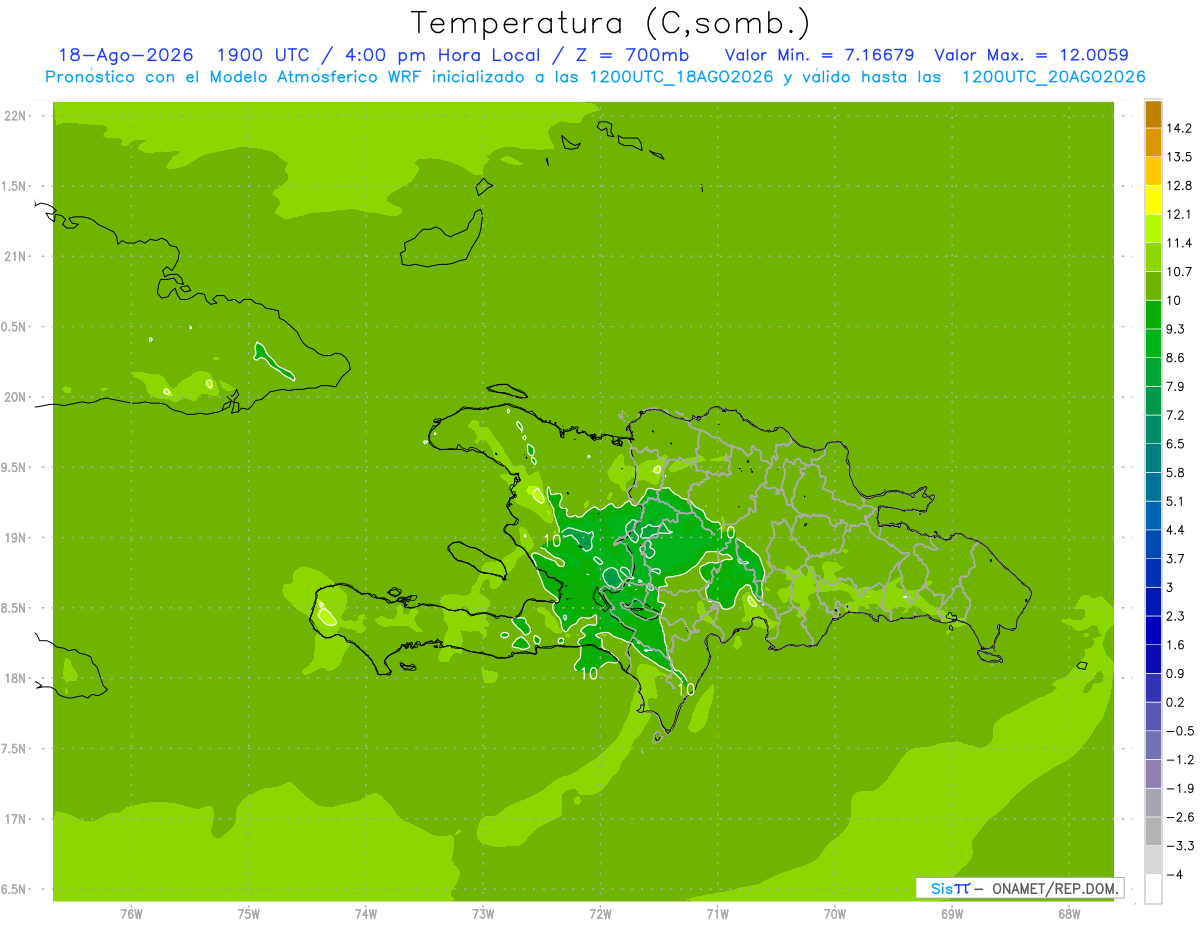This screenshot has height=927, width=1200.
Task: Click the "71W" longitude axis label
Action: tap(717, 915)
